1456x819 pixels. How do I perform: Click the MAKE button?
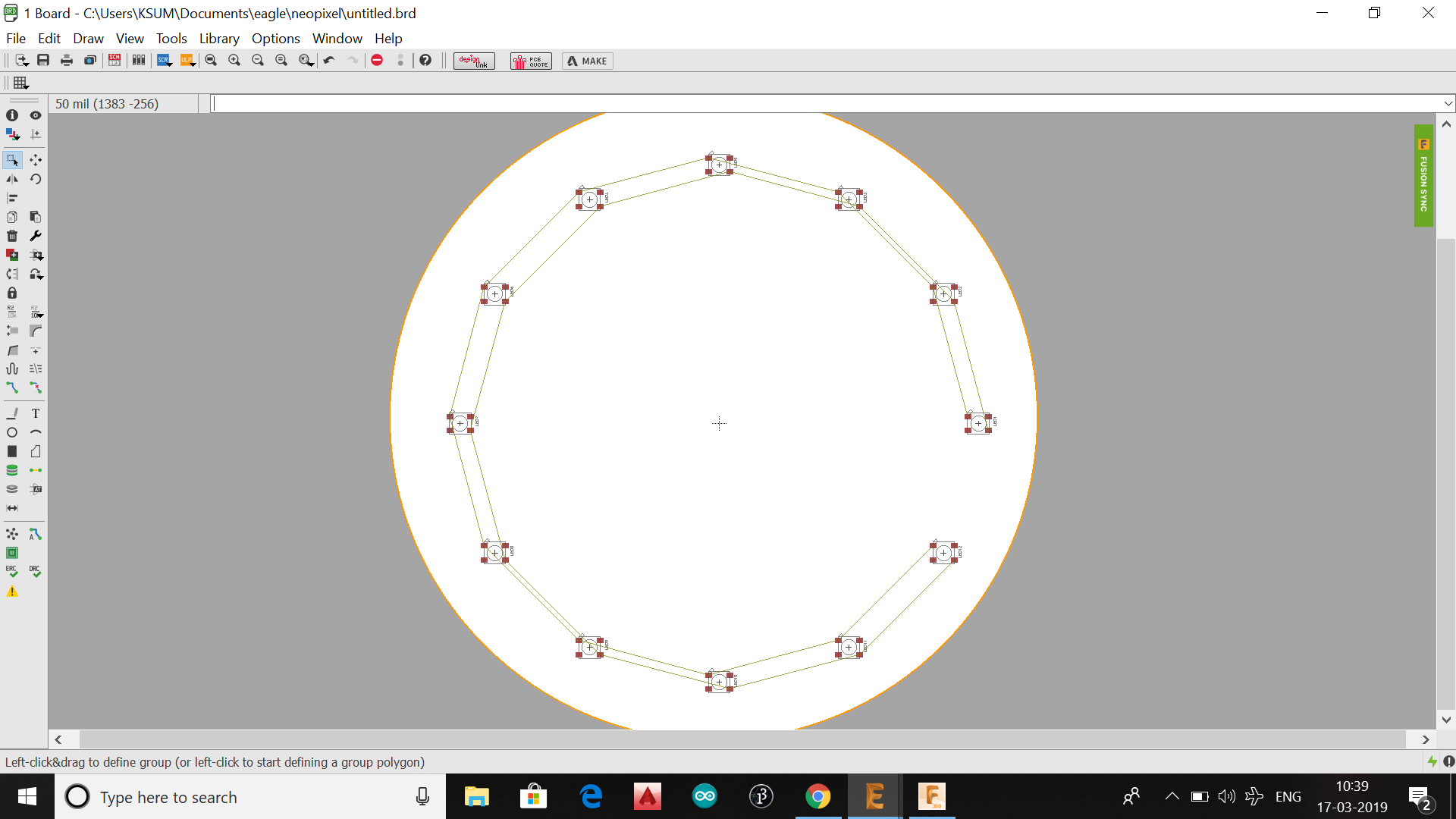[588, 61]
